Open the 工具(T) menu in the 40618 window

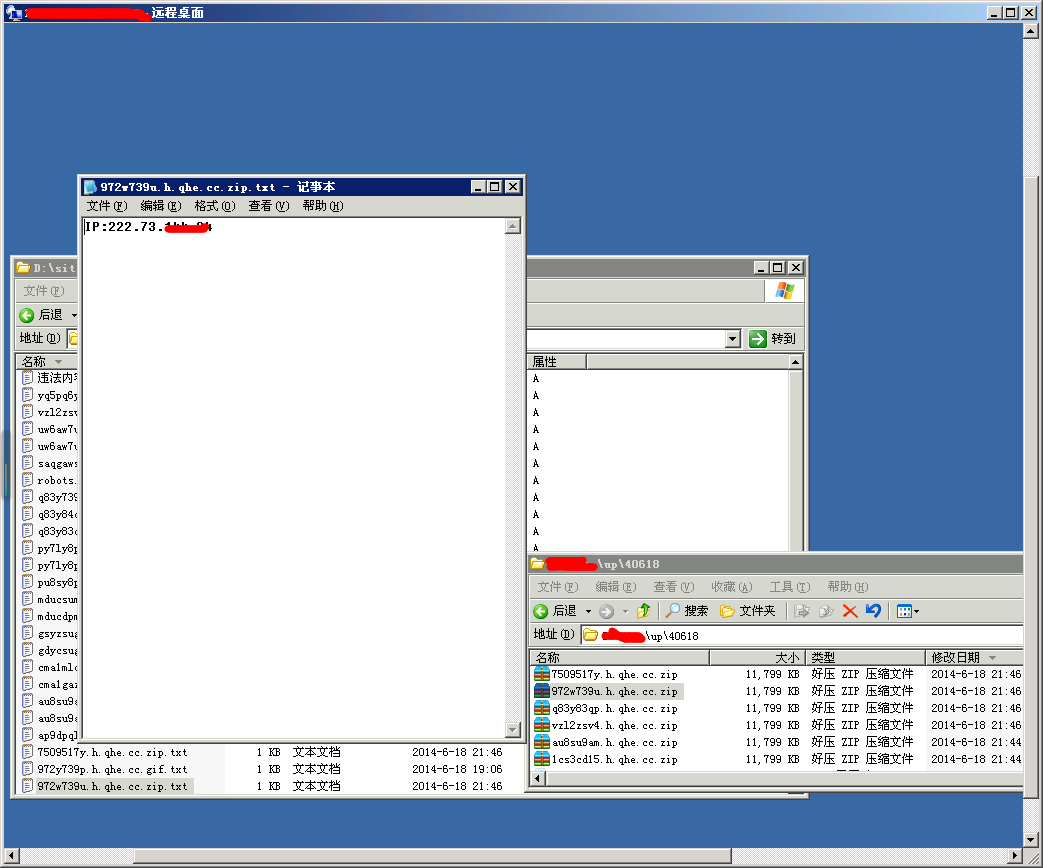coord(790,587)
